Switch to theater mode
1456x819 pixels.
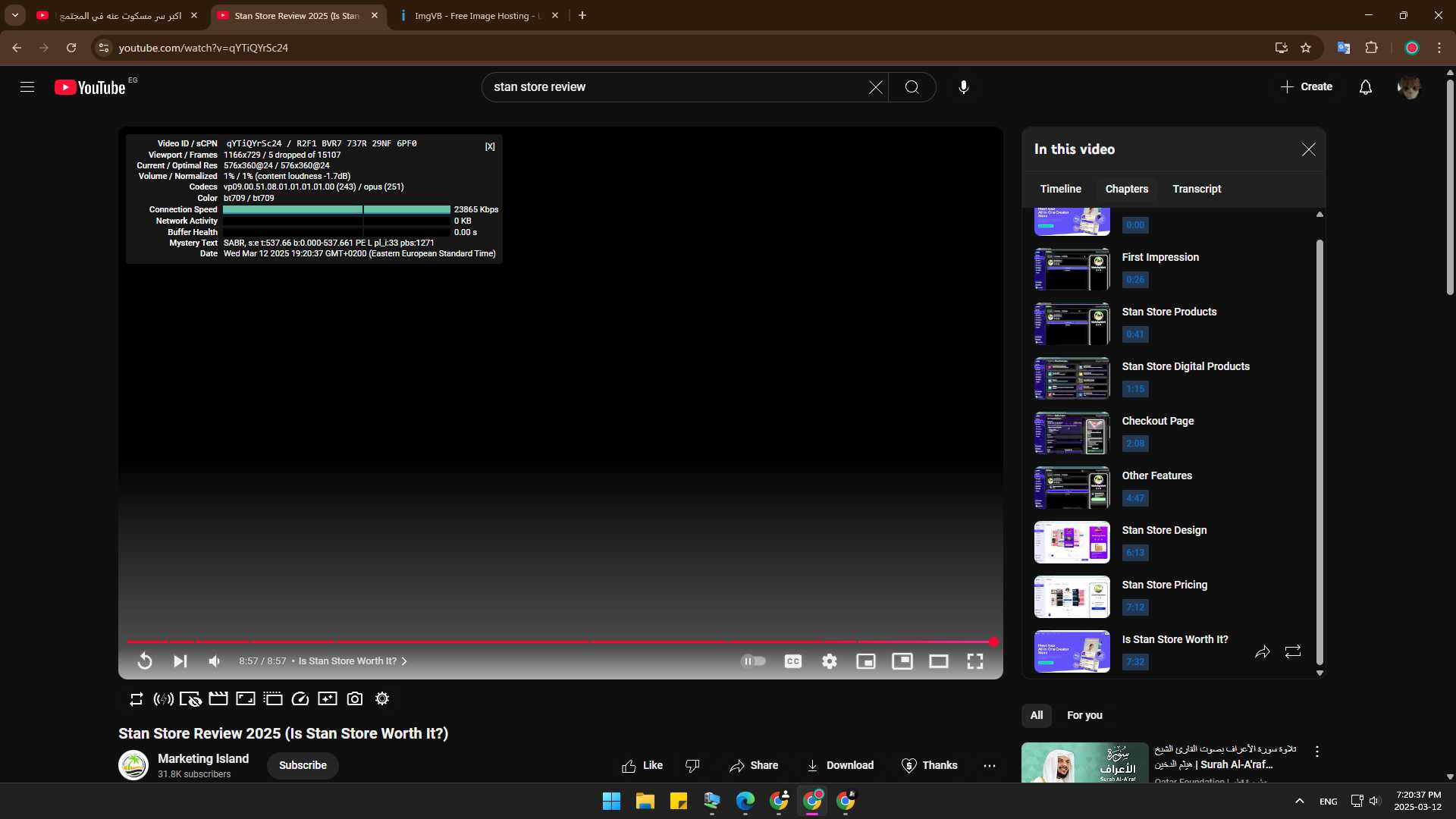(938, 661)
